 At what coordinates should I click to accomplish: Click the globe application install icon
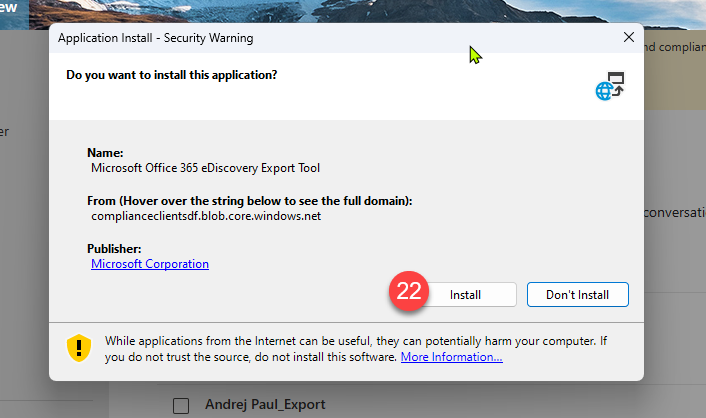609,87
